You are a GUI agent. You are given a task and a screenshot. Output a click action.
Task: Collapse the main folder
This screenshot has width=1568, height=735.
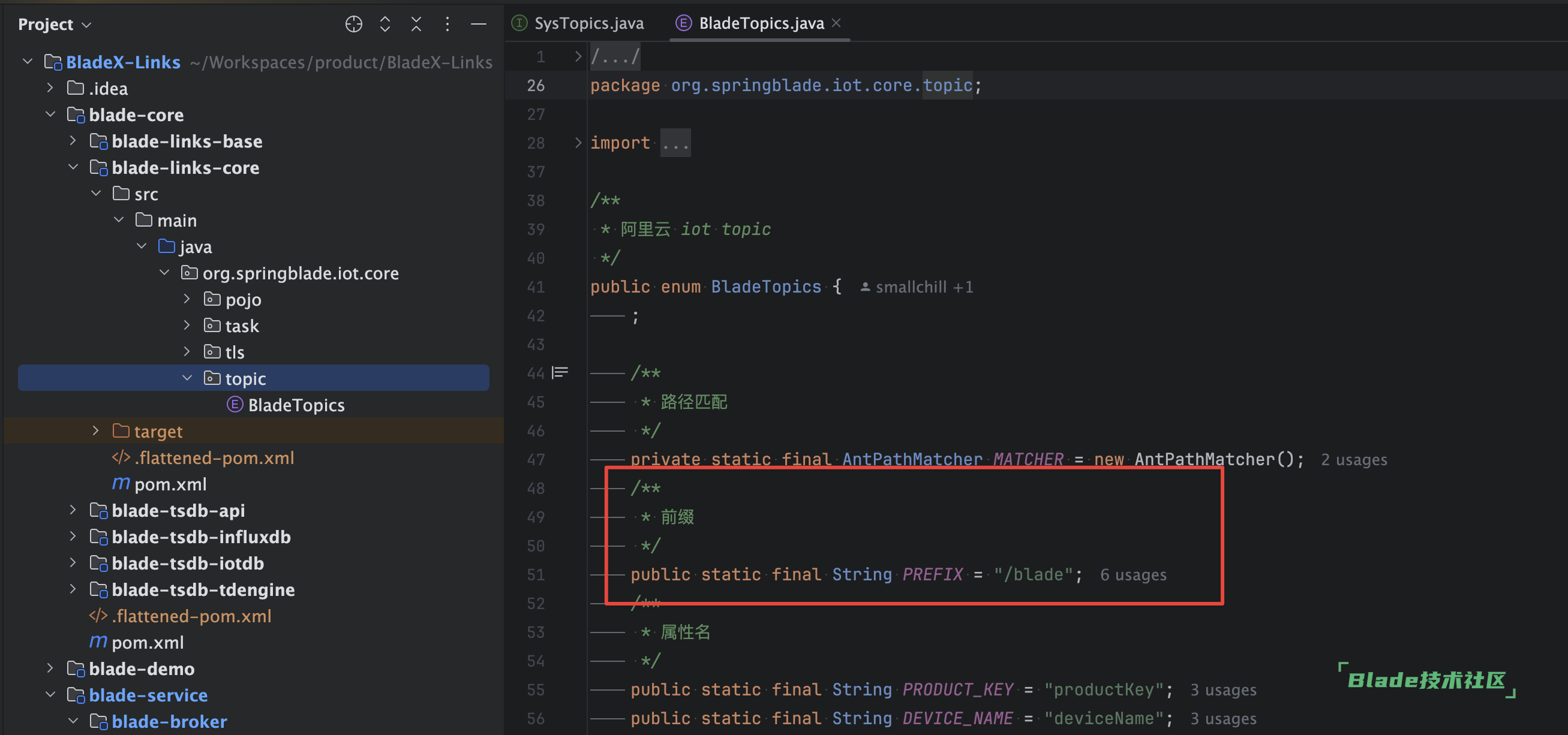119,219
